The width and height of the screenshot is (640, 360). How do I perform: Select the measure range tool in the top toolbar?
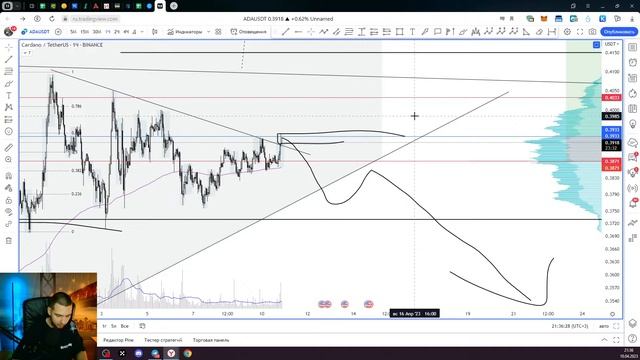tap(552, 32)
